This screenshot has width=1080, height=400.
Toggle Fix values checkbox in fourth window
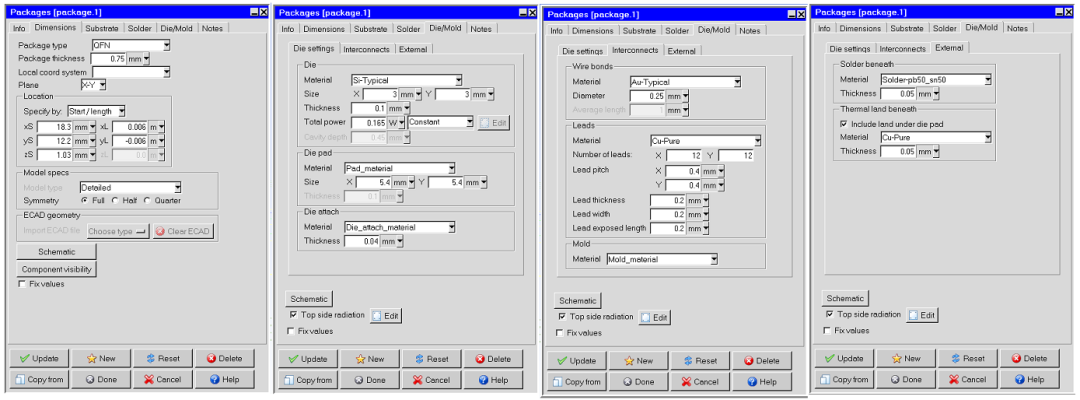click(x=828, y=330)
